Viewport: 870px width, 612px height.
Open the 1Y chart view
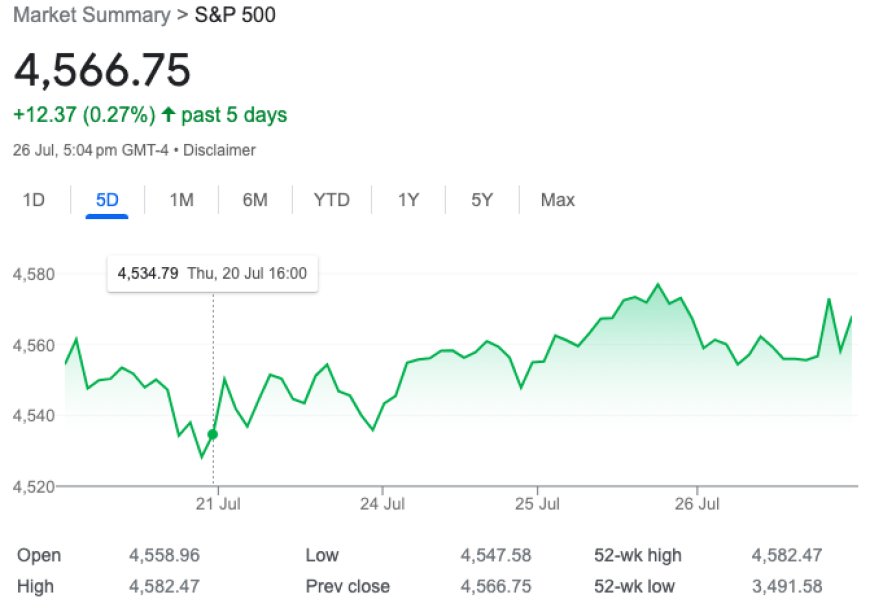(x=408, y=199)
